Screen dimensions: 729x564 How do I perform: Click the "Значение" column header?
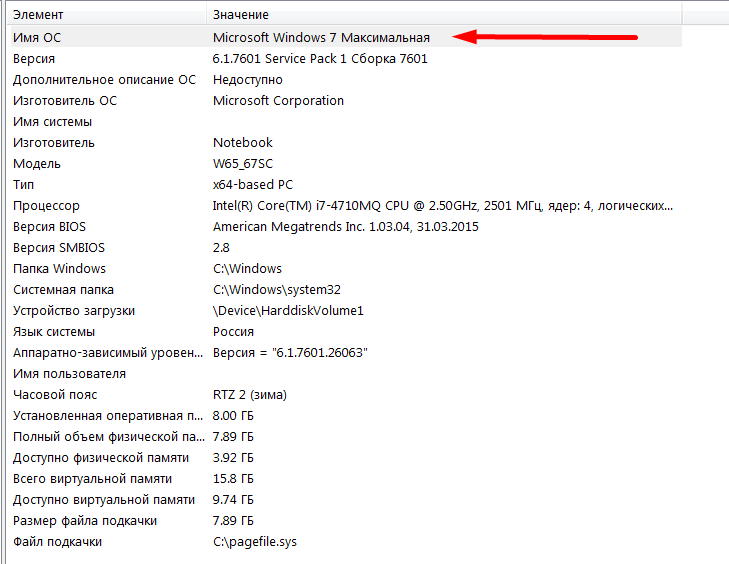coord(241,16)
